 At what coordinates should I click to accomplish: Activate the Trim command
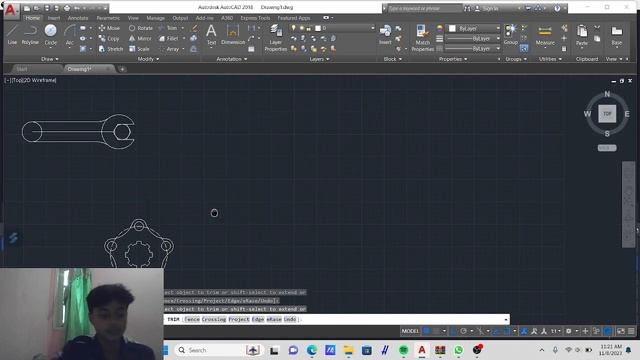[x=168, y=28]
